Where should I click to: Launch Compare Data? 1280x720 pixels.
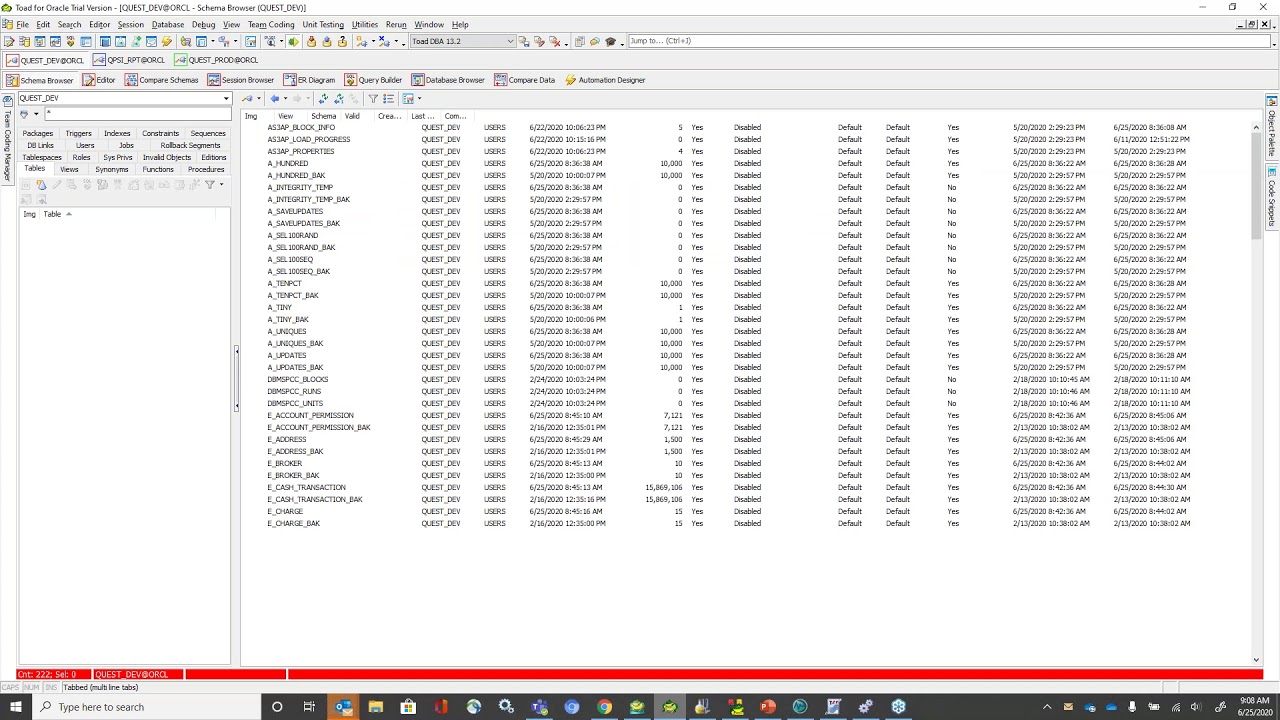pyautogui.click(x=525, y=80)
